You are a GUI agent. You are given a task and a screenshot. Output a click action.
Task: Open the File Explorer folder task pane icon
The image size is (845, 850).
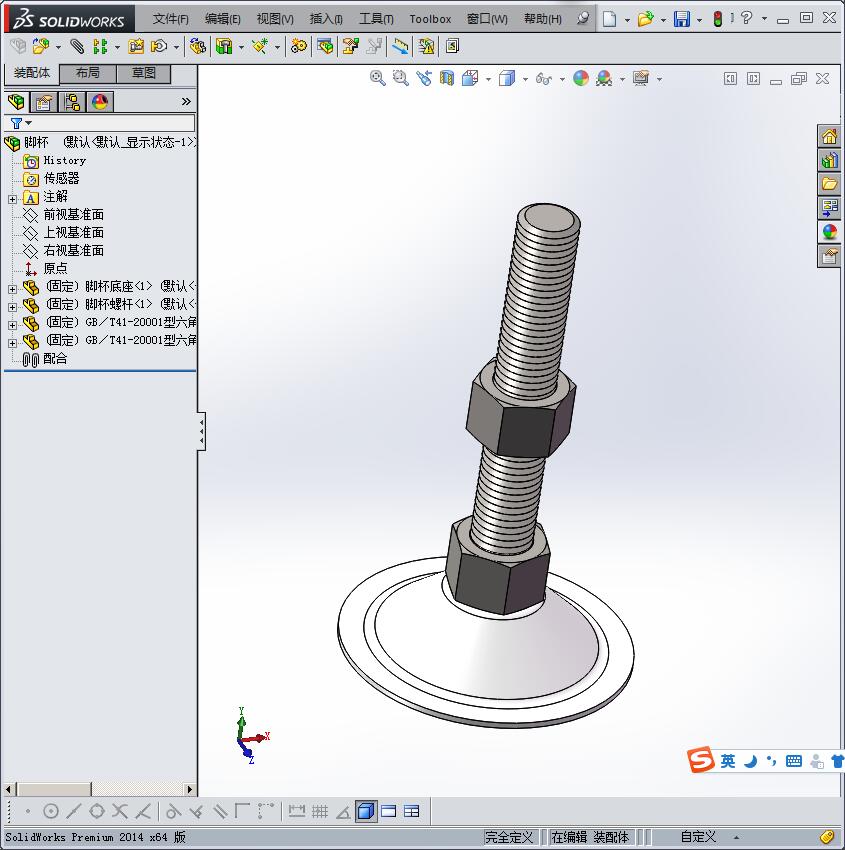click(x=829, y=184)
